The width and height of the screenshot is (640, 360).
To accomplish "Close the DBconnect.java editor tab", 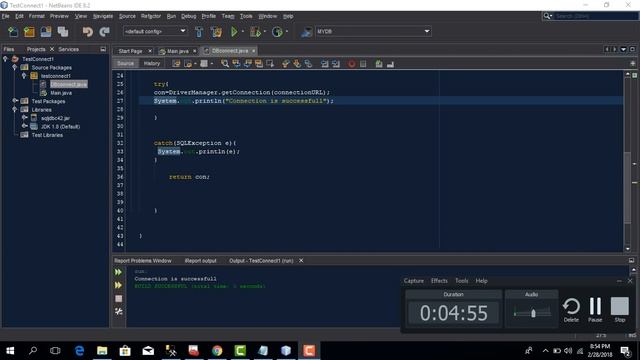I will (253, 51).
